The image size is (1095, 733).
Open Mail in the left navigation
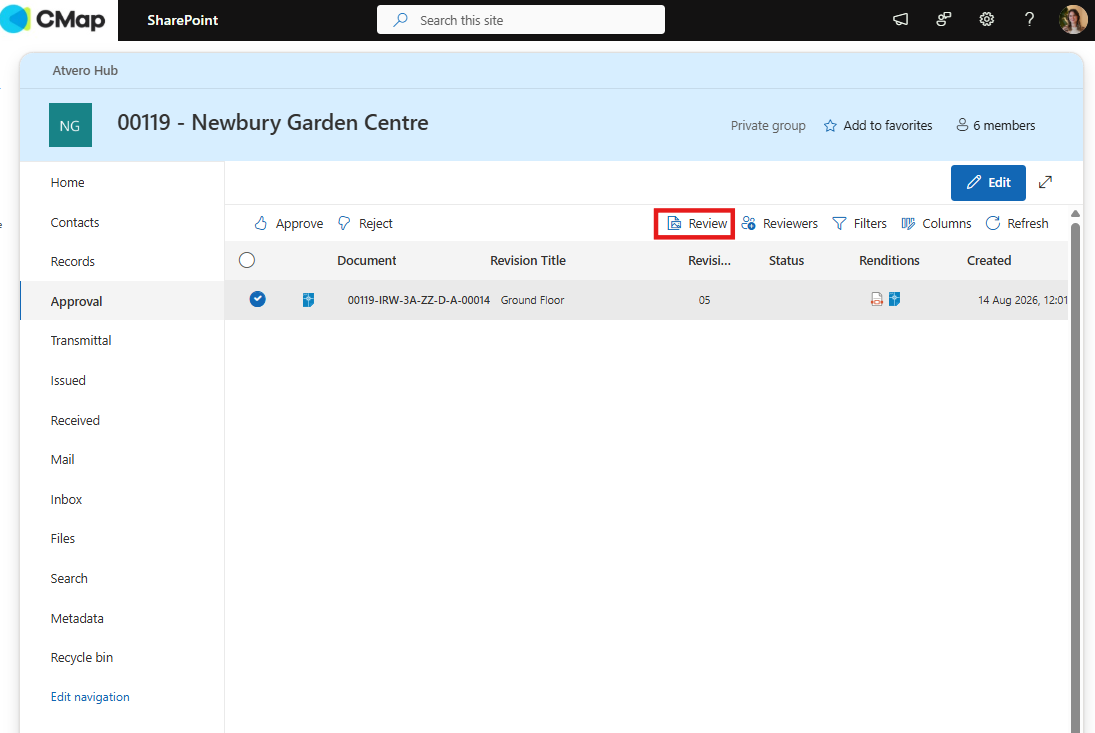(x=62, y=459)
